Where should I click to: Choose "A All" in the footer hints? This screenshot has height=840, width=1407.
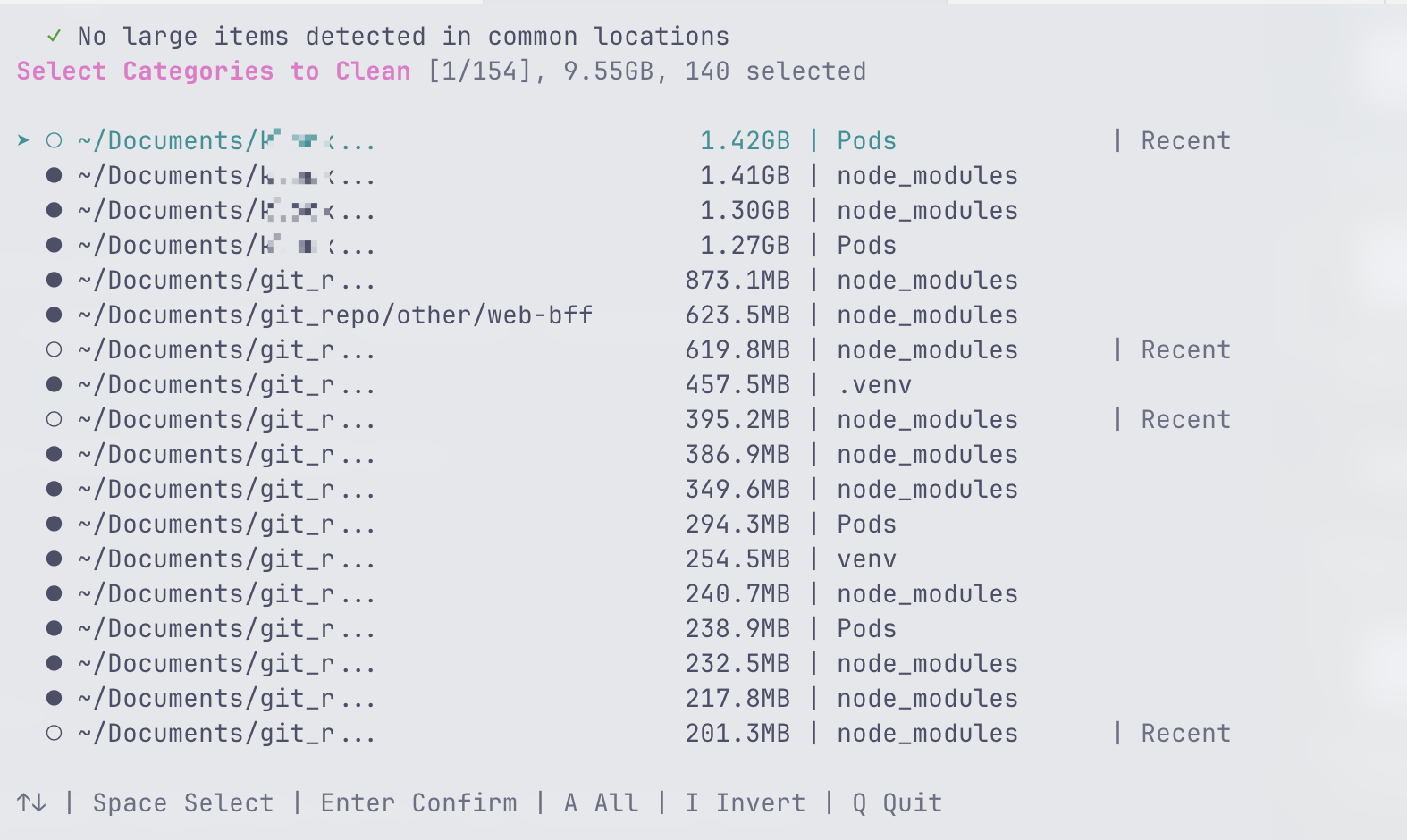pyautogui.click(x=602, y=802)
